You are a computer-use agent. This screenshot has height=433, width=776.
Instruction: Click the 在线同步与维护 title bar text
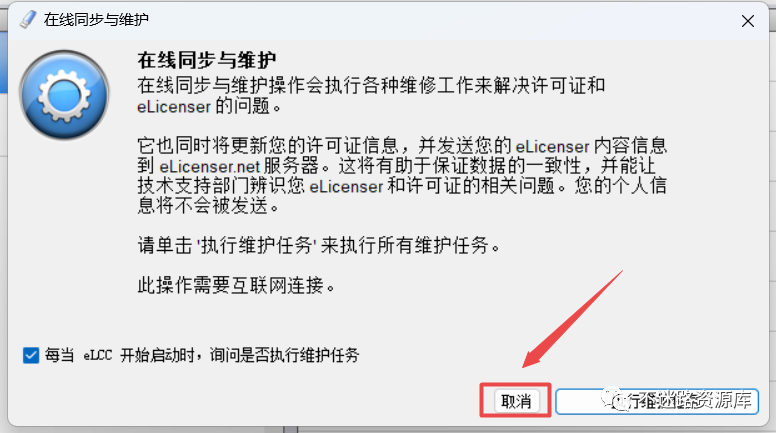(96, 19)
